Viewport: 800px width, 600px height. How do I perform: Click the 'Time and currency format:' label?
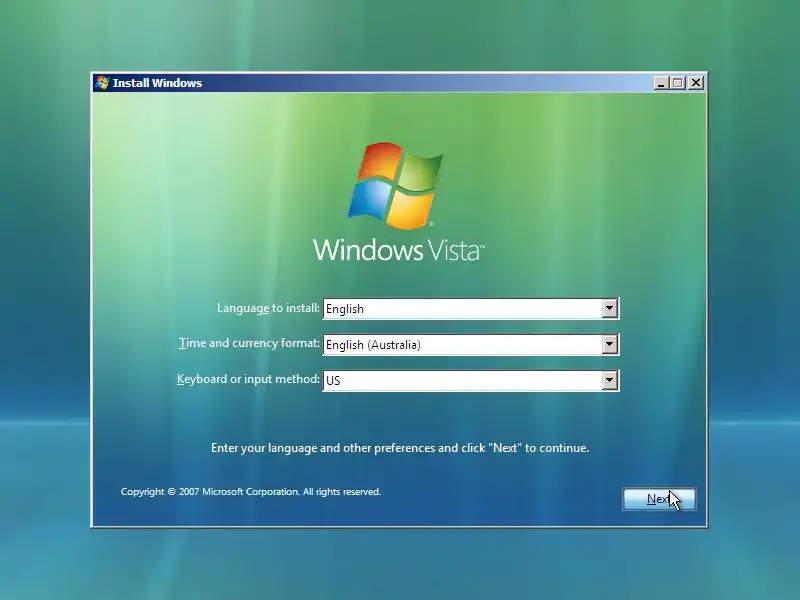(x=249, y=343)
